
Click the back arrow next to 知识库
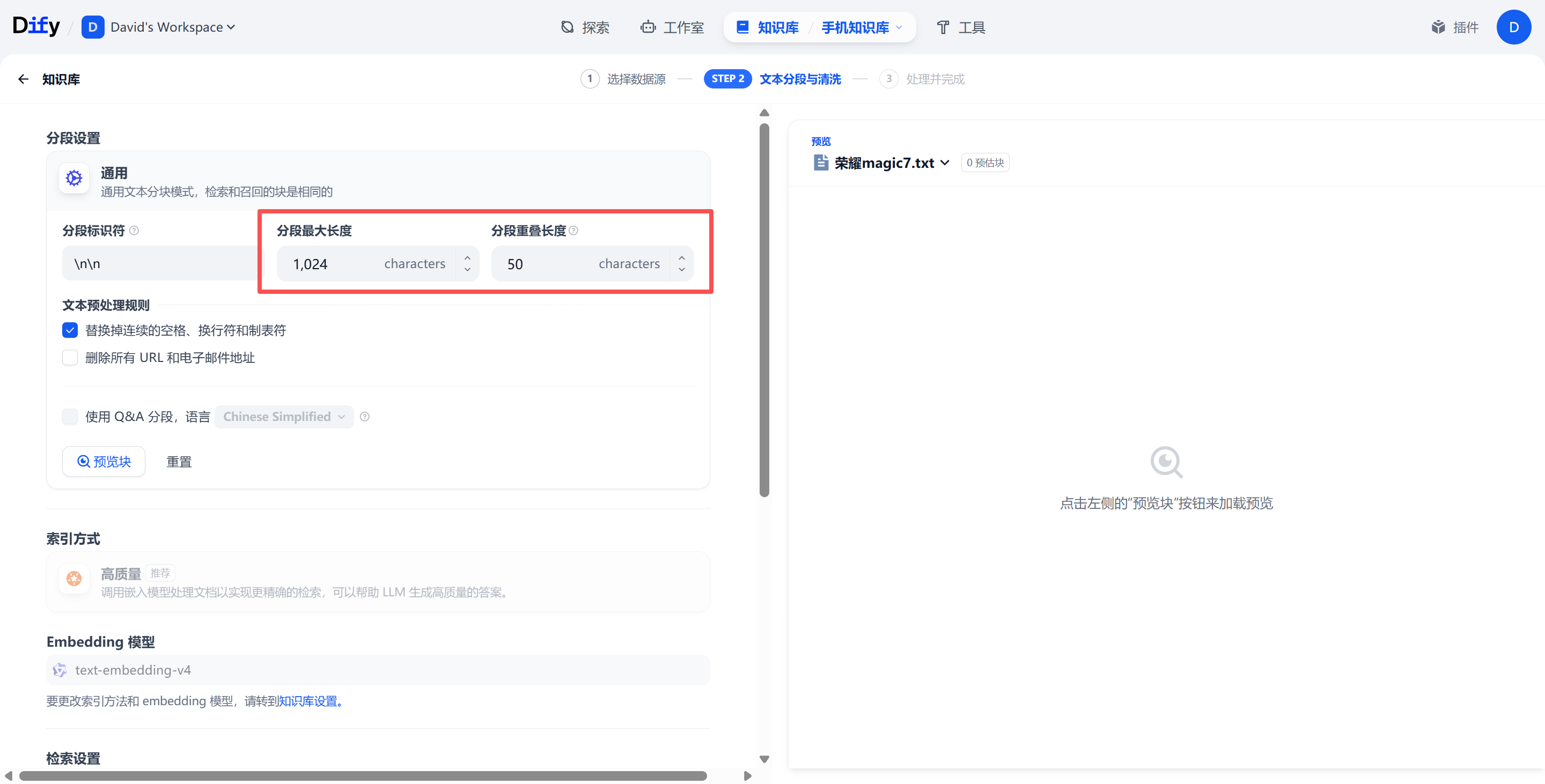click(24, 79)
